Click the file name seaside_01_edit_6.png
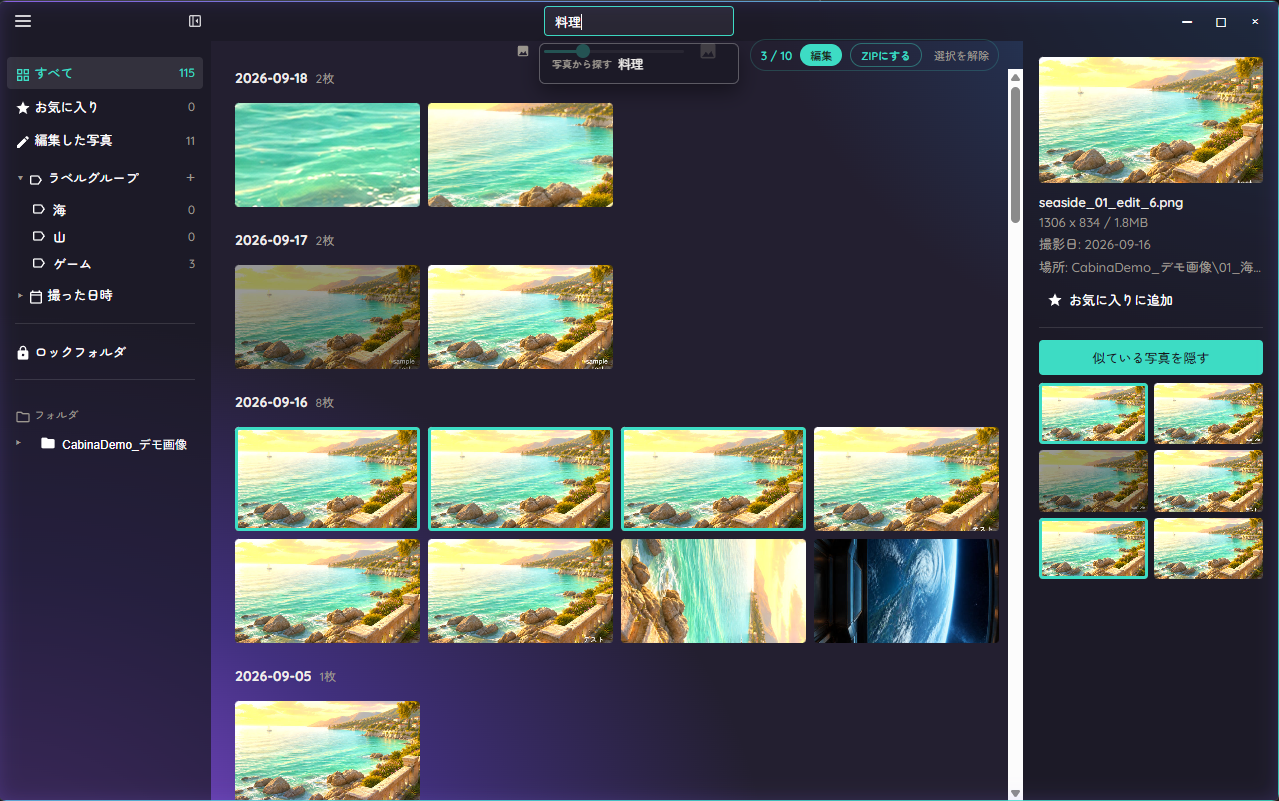Viewport: 1279px width, 801px height. pos(1111,203)
